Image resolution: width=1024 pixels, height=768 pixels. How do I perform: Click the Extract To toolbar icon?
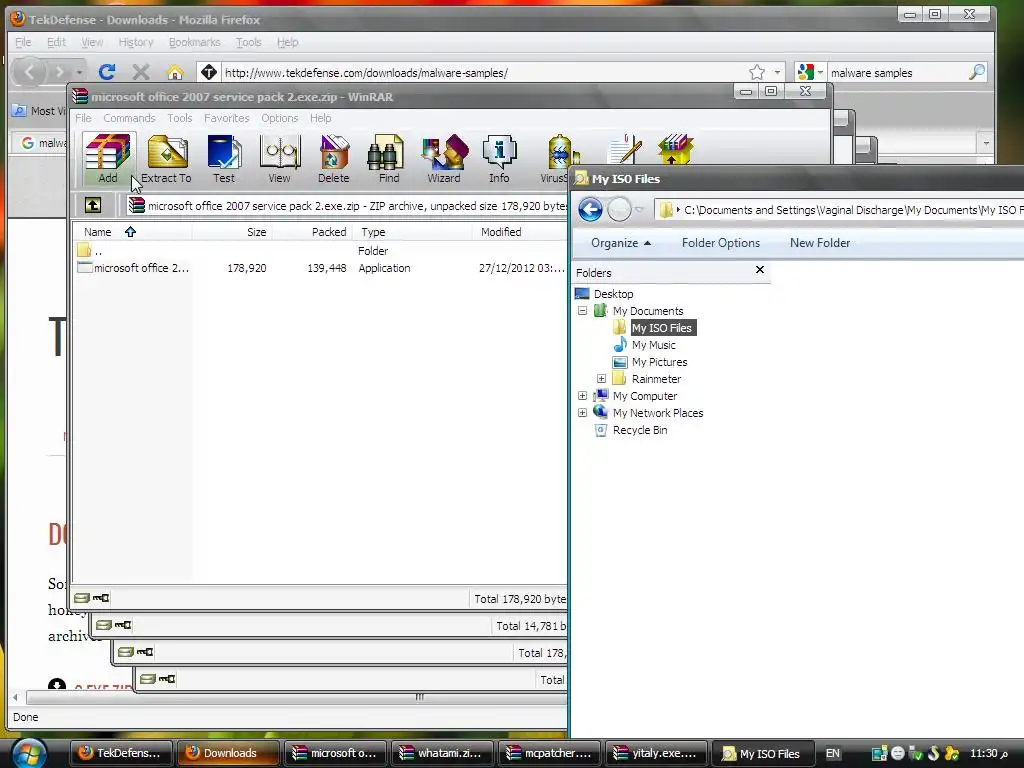pyautogui.click(x=167, y=158)
